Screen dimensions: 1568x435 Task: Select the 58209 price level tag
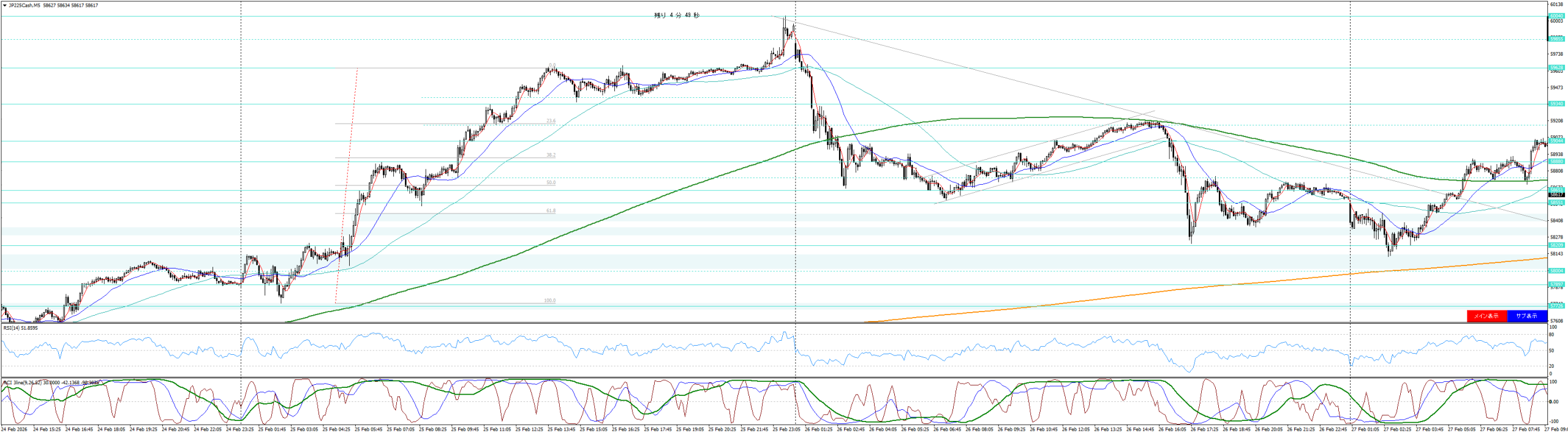pos(1556,245)
